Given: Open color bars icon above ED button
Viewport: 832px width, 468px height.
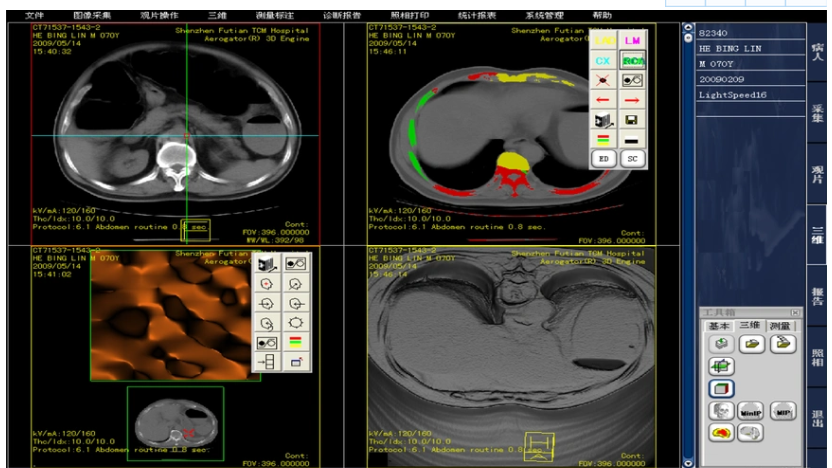Looking at the screenshot, I should click(x=603, y=140).
